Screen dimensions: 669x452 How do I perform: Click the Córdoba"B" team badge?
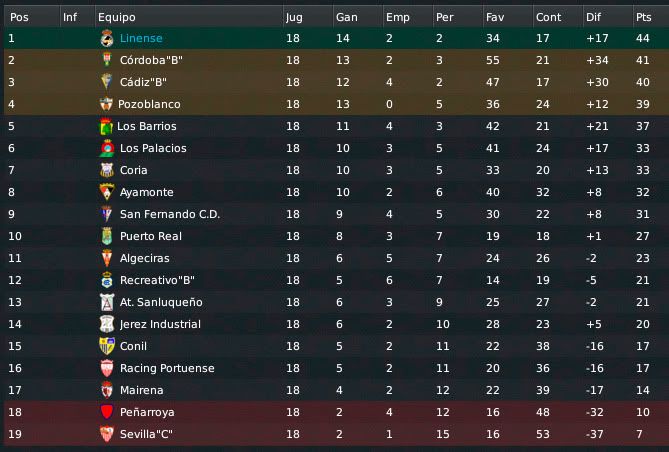[107, 60]
